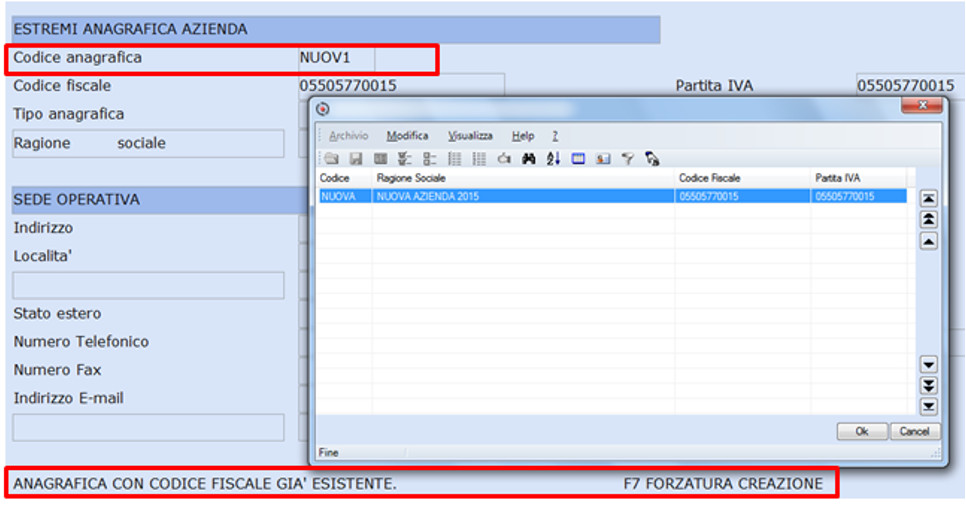
Task: Open the question mark menu
Action: 555,136
